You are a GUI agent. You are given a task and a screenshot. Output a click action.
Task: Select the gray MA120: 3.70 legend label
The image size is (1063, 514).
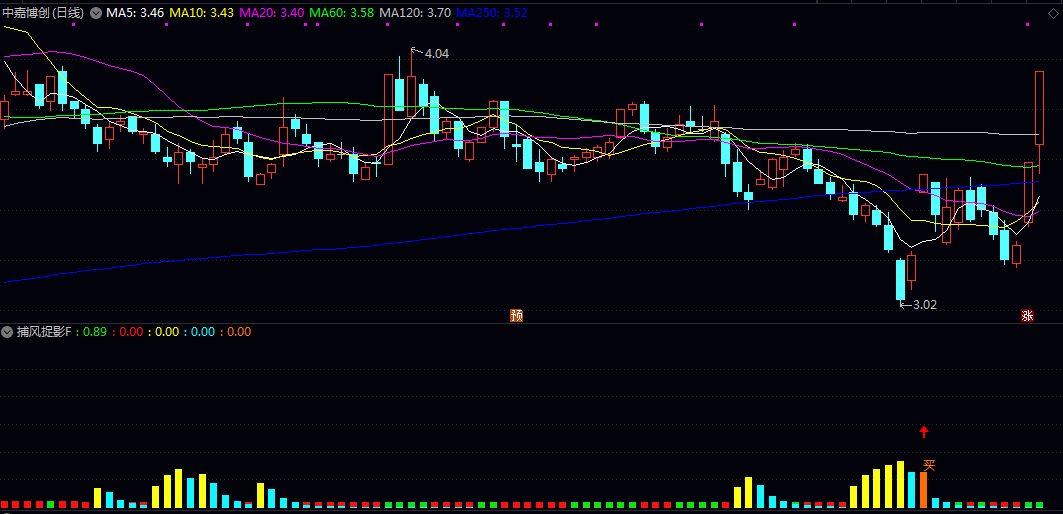point(416,12)
